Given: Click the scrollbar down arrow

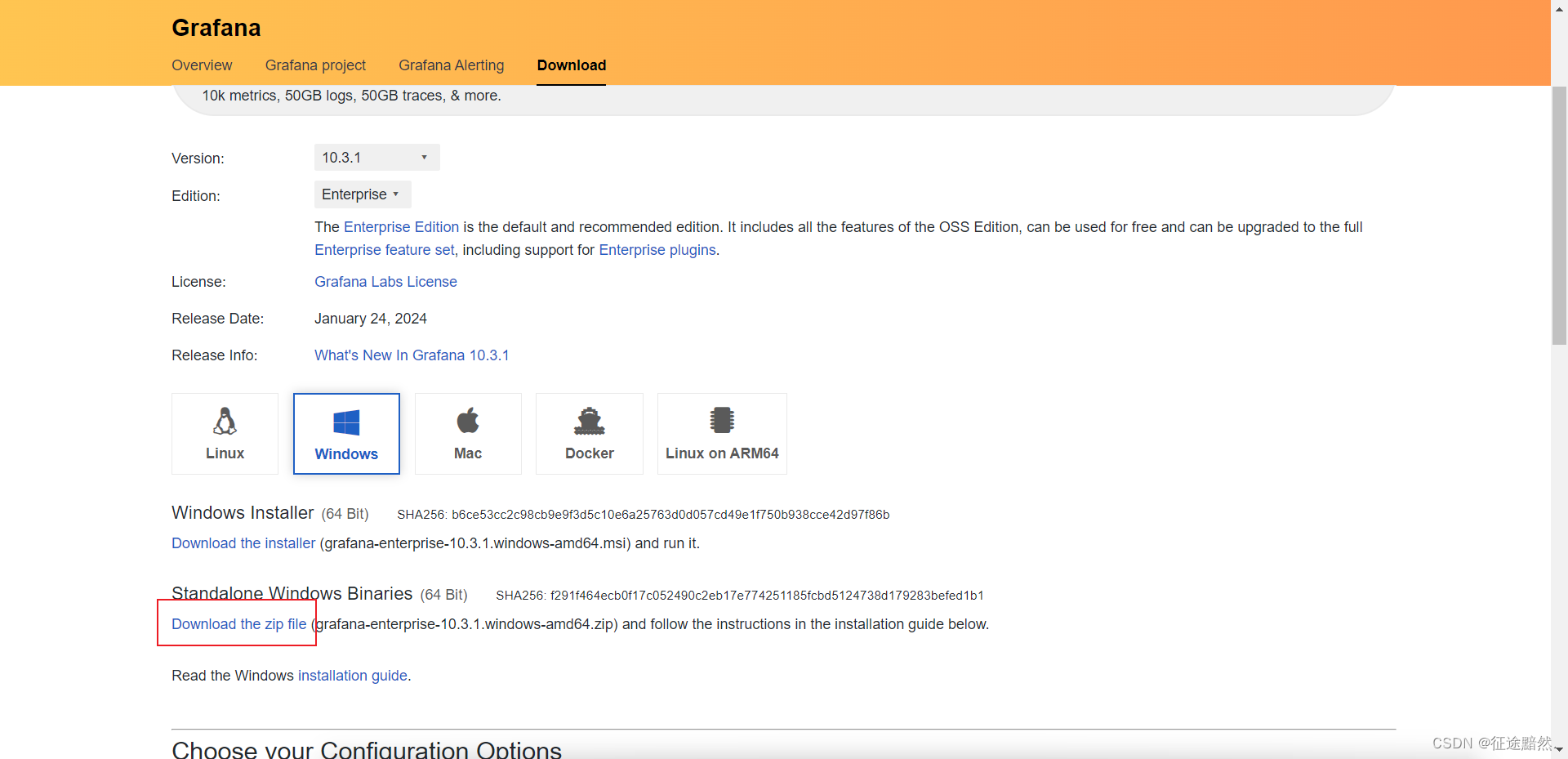Looking at the screenshot, I should 1559,748.
